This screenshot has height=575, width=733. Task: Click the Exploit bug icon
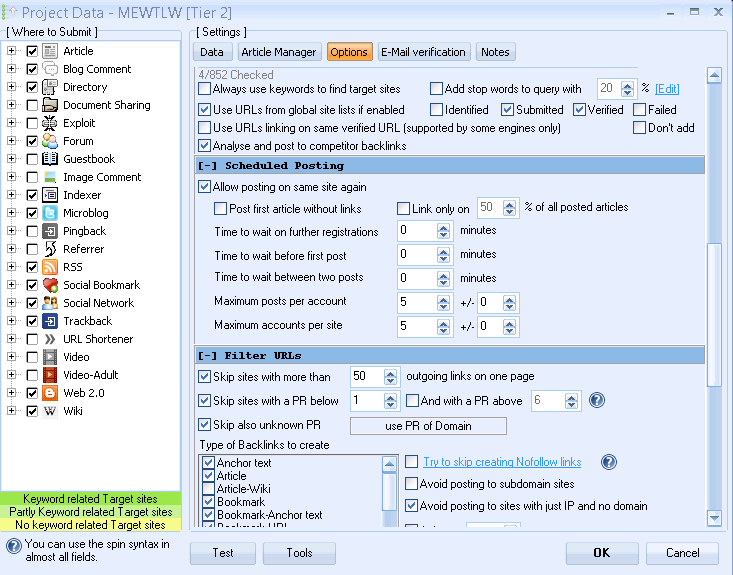(50, 123)
